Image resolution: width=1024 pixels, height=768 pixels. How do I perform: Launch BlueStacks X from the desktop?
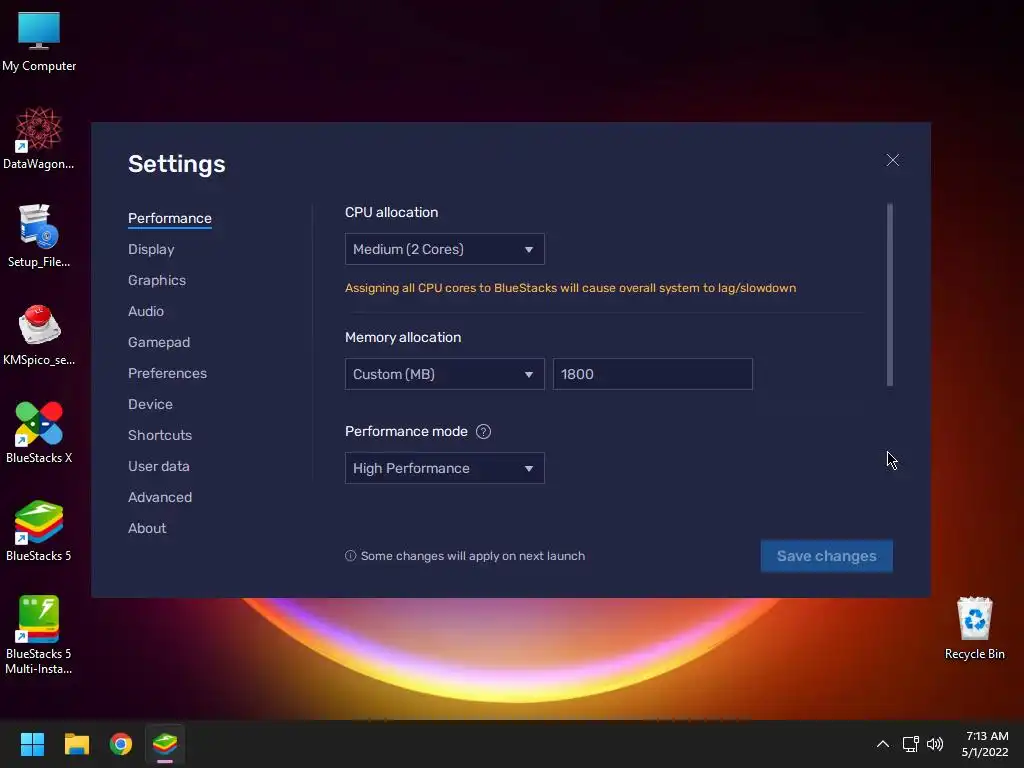39,432
